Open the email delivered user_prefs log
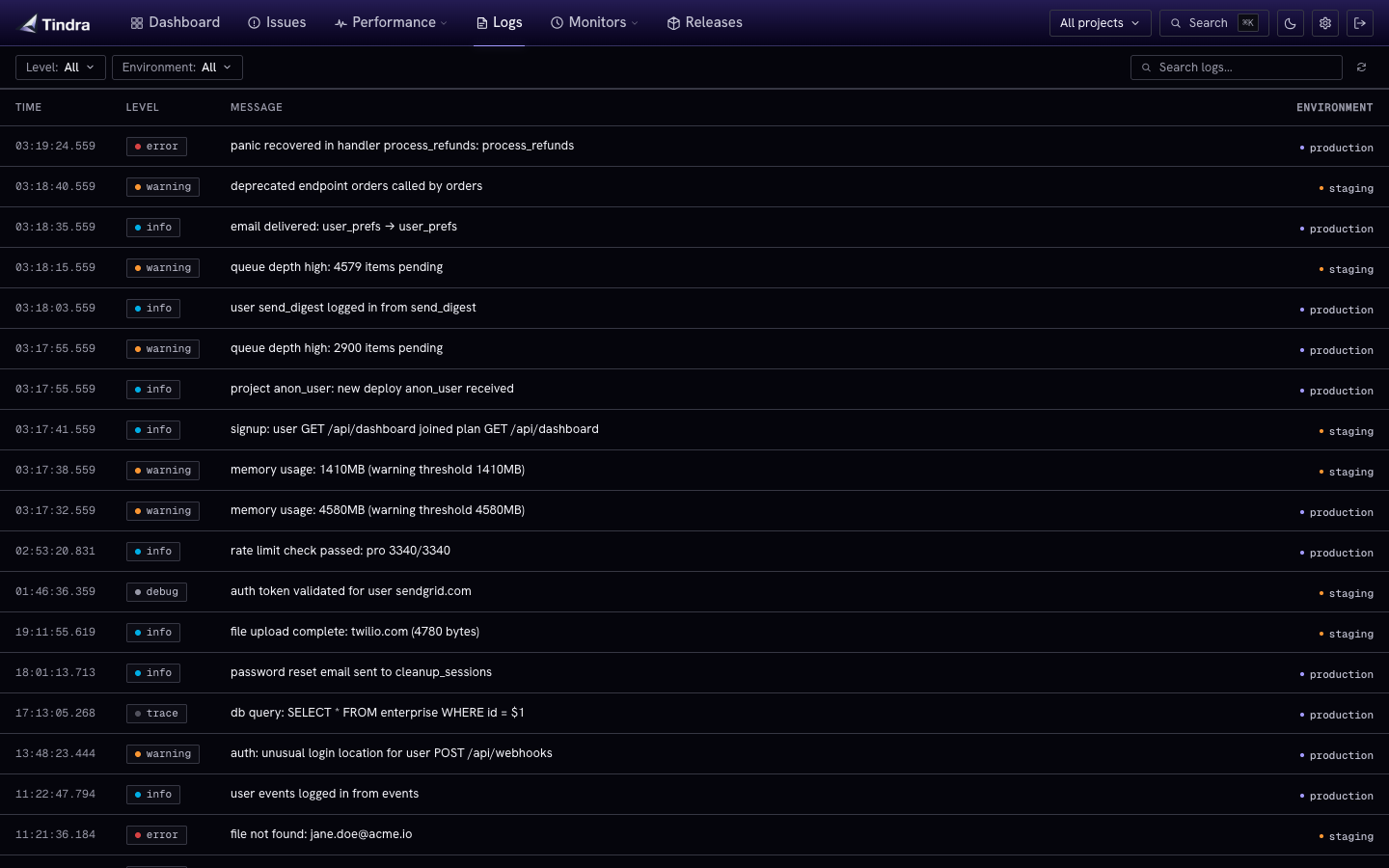 [x=343, y=227]
